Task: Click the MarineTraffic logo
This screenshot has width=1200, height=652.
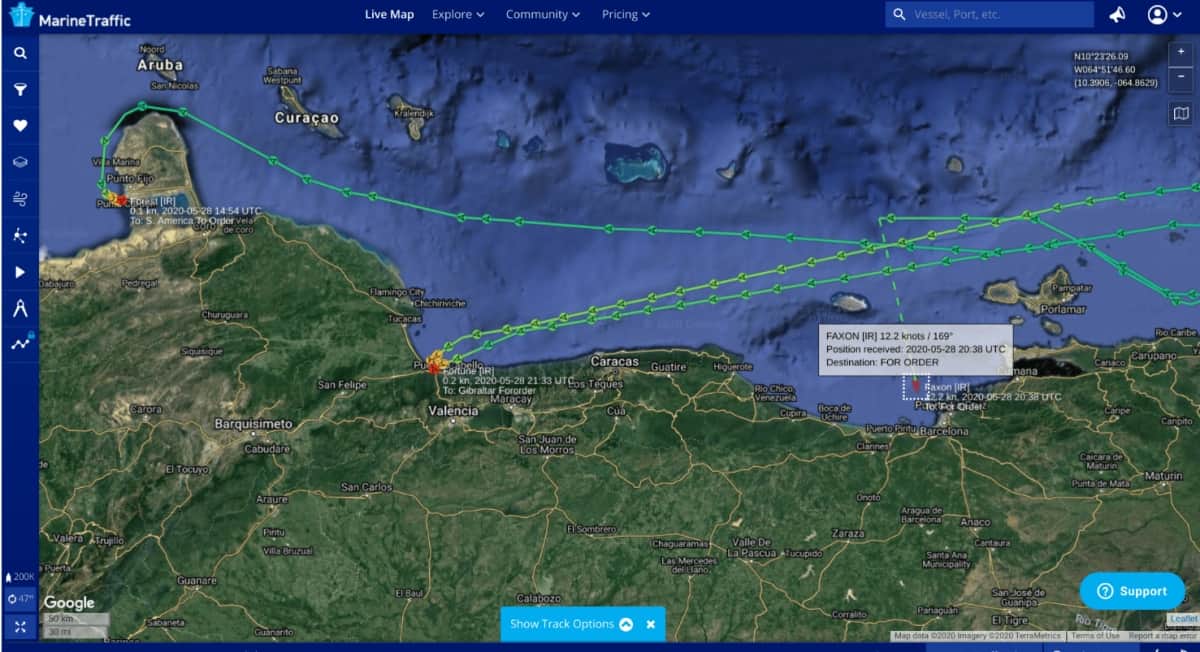Action: tap(69, 17)
